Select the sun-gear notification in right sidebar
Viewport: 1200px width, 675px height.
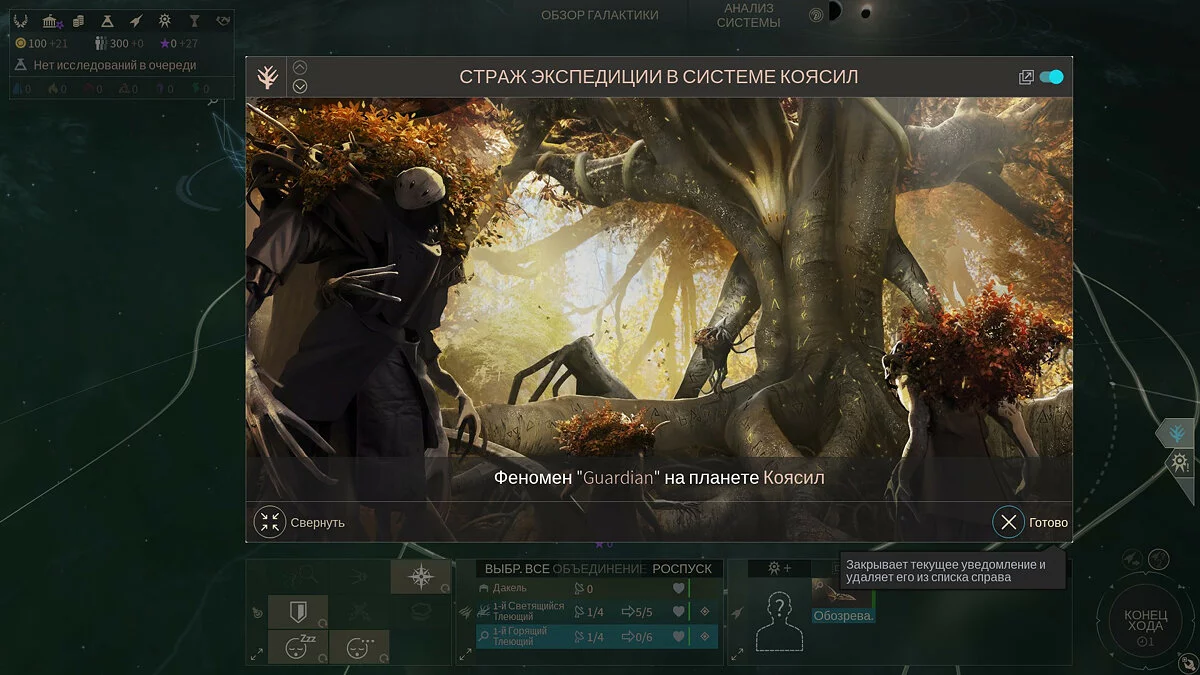[1180, 462]
